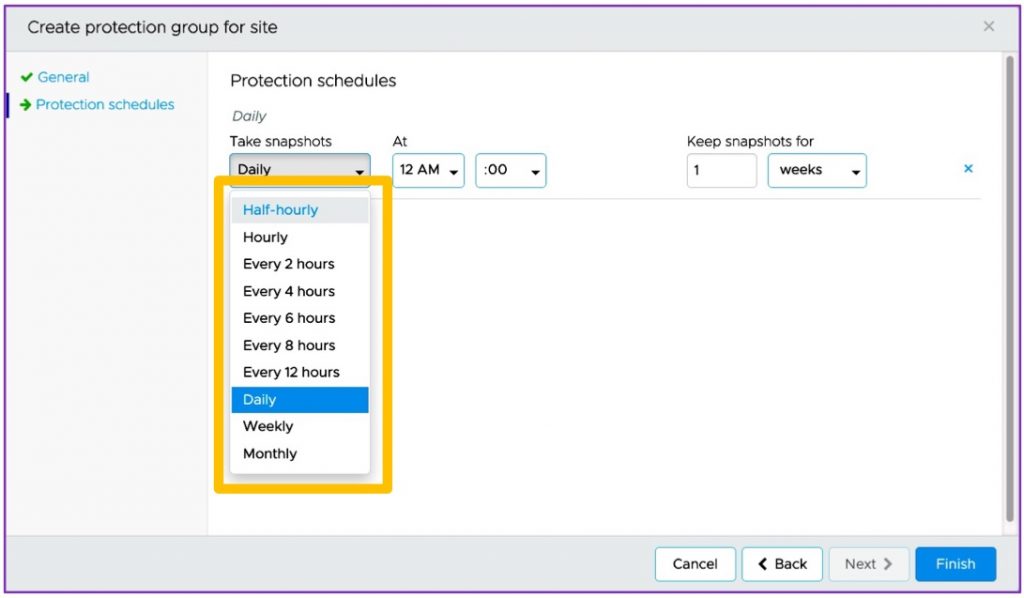
Task: Select Monthly from the dropdown list
Action: [x=270, y=453]
